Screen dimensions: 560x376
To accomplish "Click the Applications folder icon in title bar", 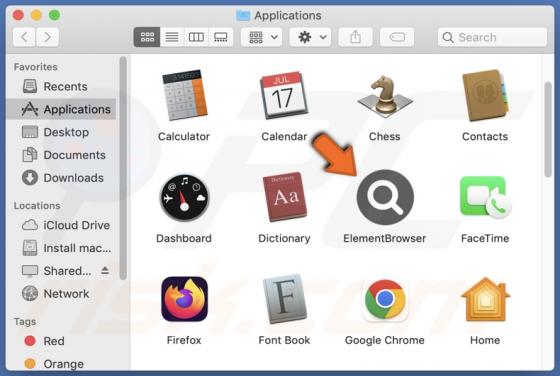I will [243, 15].
